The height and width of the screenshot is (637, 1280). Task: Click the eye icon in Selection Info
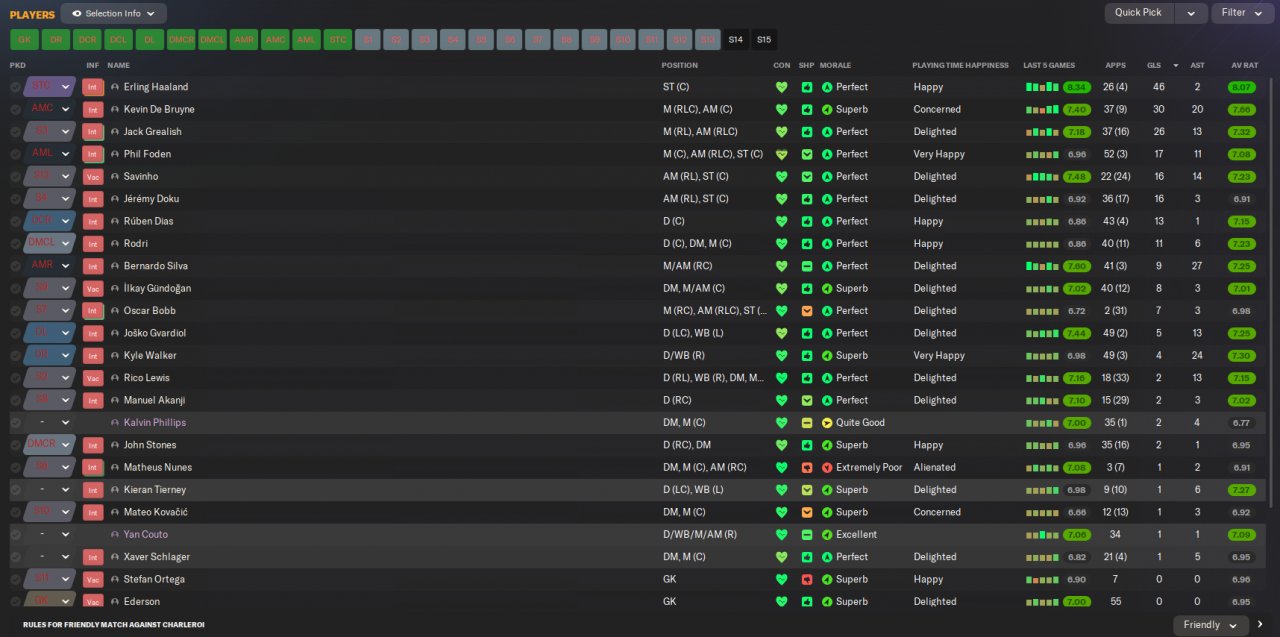(x=77, y=13)
